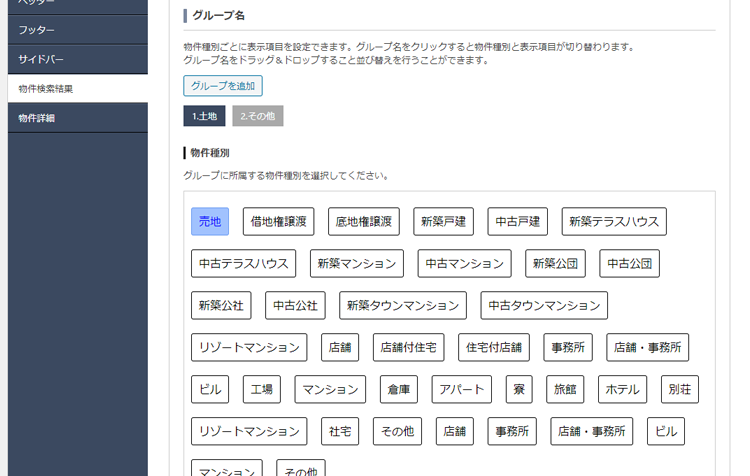Viewport: 750px width, 476px height.
Task: Click the グループを追加 button
Action: click(x=222, y=86)
